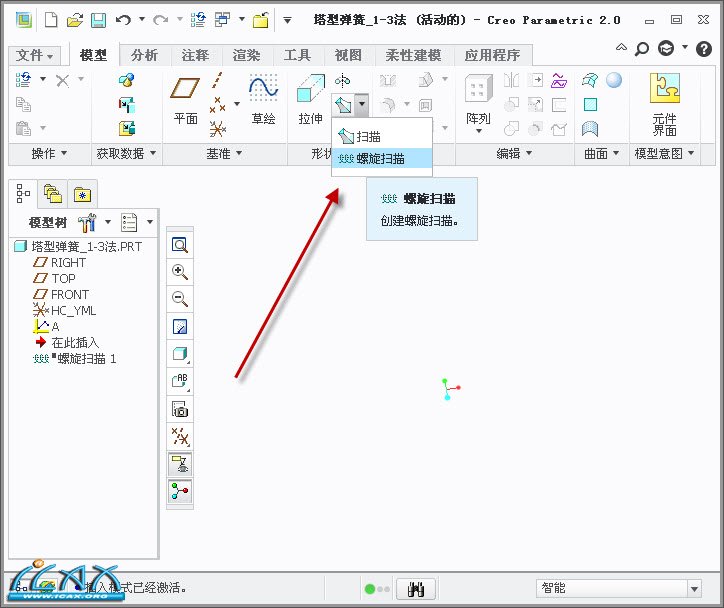Toggle annotation display icon
Image resolution: width=724 pixels, height=608 pixels.
click(x=180, y=464)
